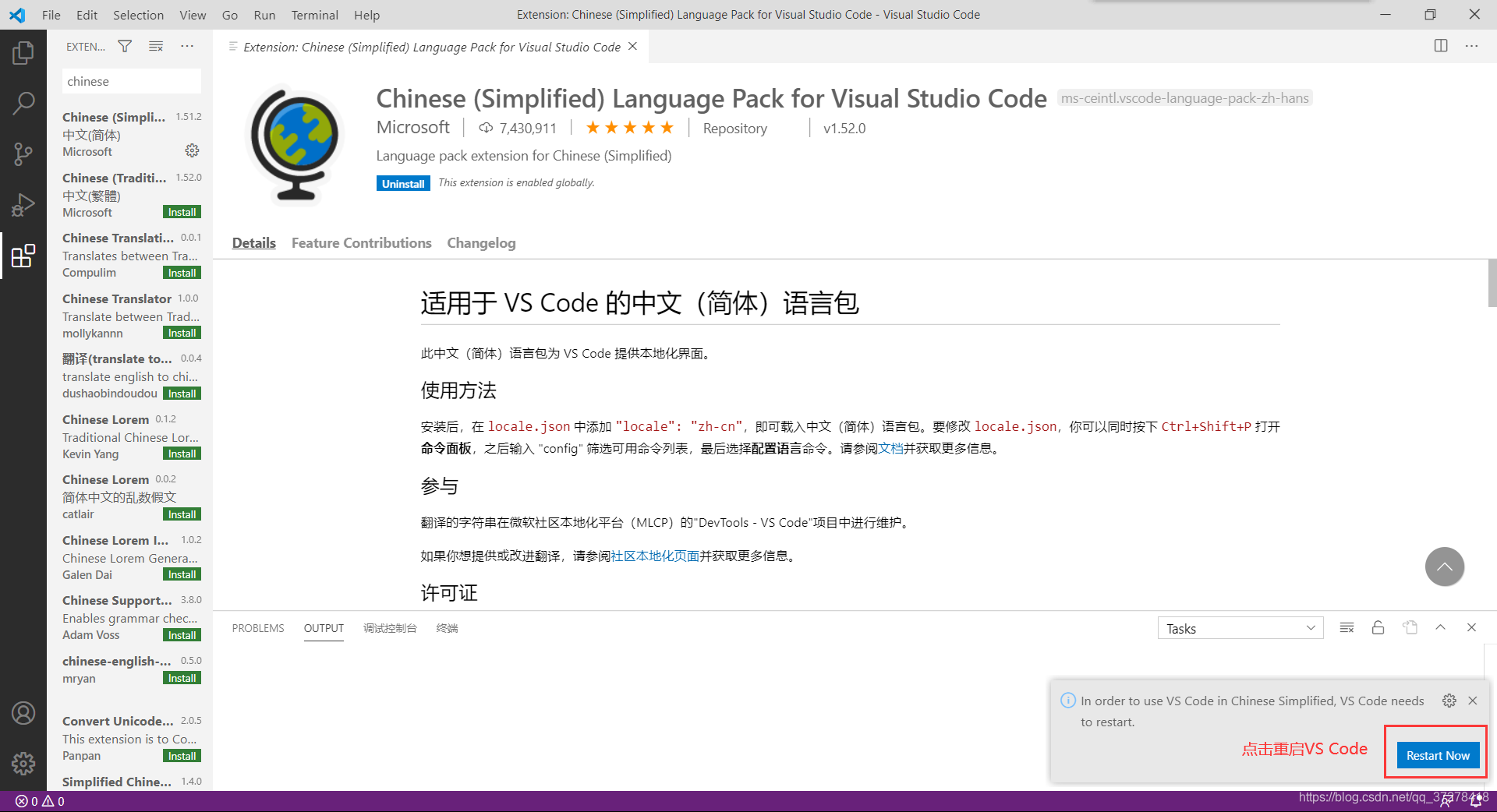The height and width of the screenshot is (812, 1497).
Task: Open the Manage gear in activity bar
Action: (x=23, y=764)
